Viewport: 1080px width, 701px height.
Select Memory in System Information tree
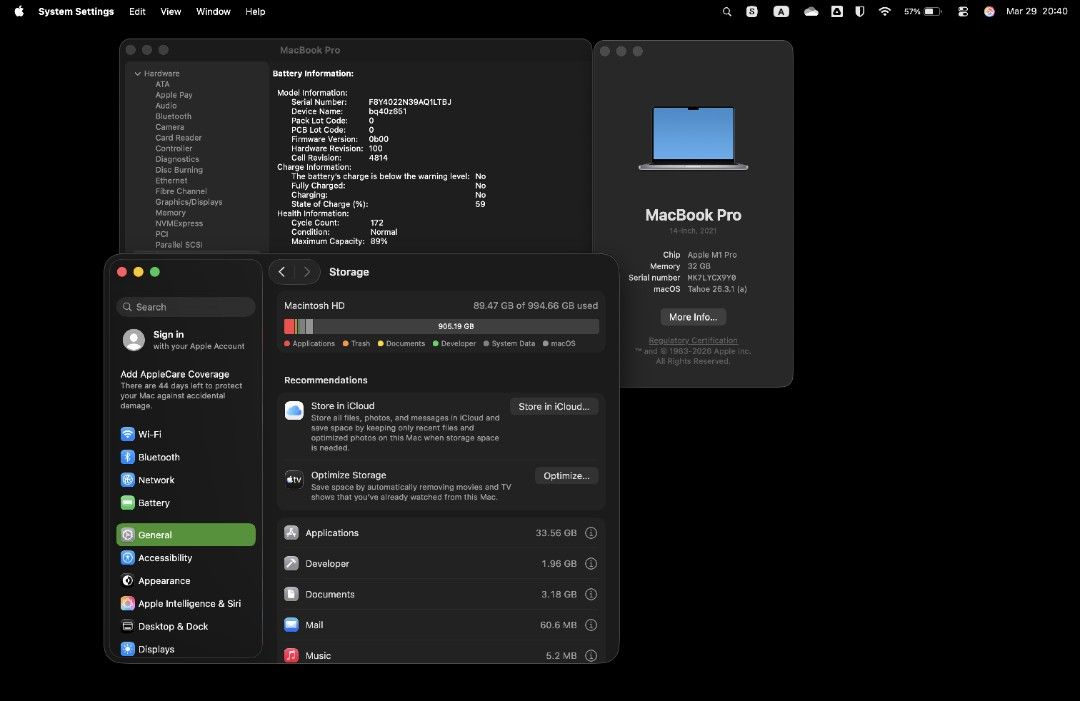click(170, 213)
